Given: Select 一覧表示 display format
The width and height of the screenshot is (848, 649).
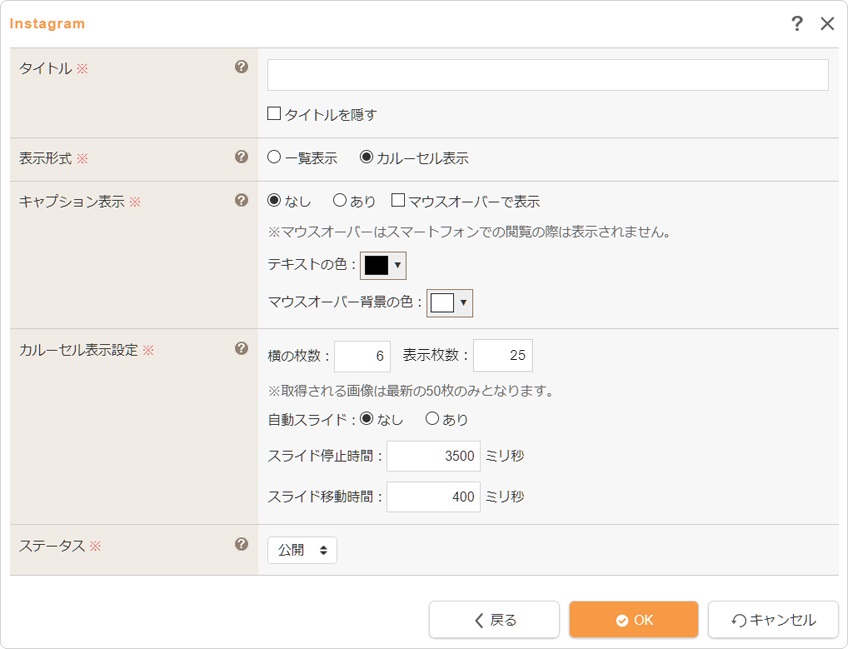Looking at the screenshot, I should coord(274,158).
